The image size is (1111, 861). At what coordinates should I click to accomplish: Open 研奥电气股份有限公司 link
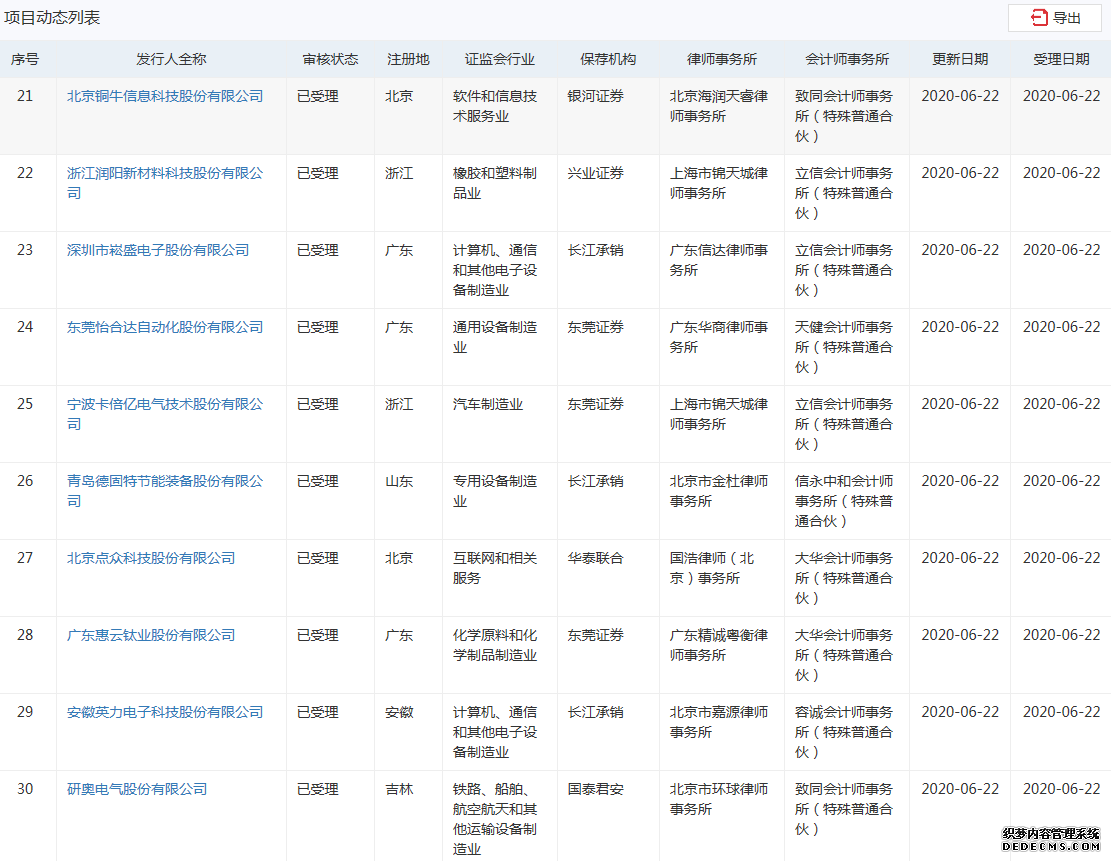137,789
